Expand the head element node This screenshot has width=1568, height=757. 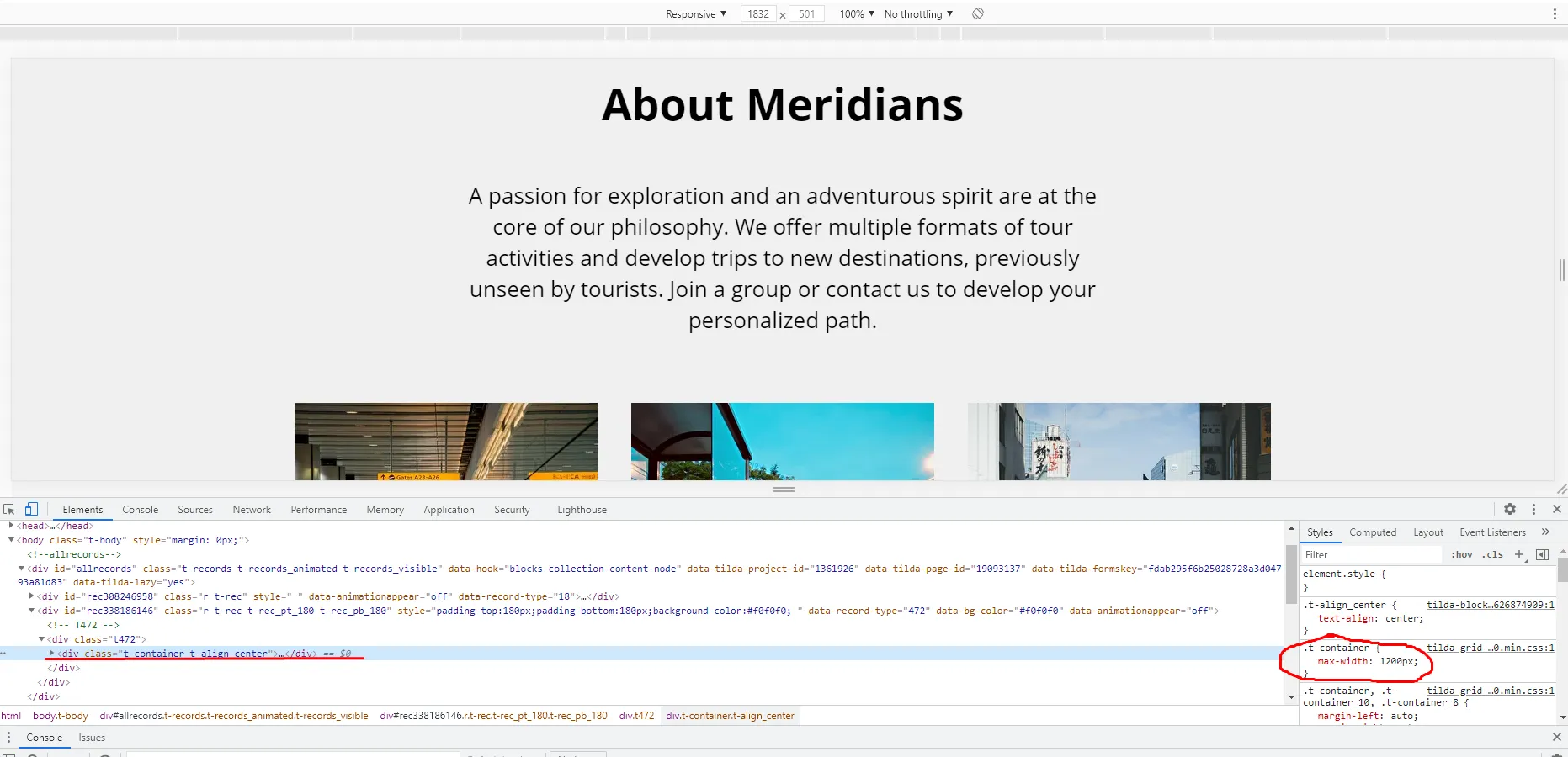pos(12,526)
